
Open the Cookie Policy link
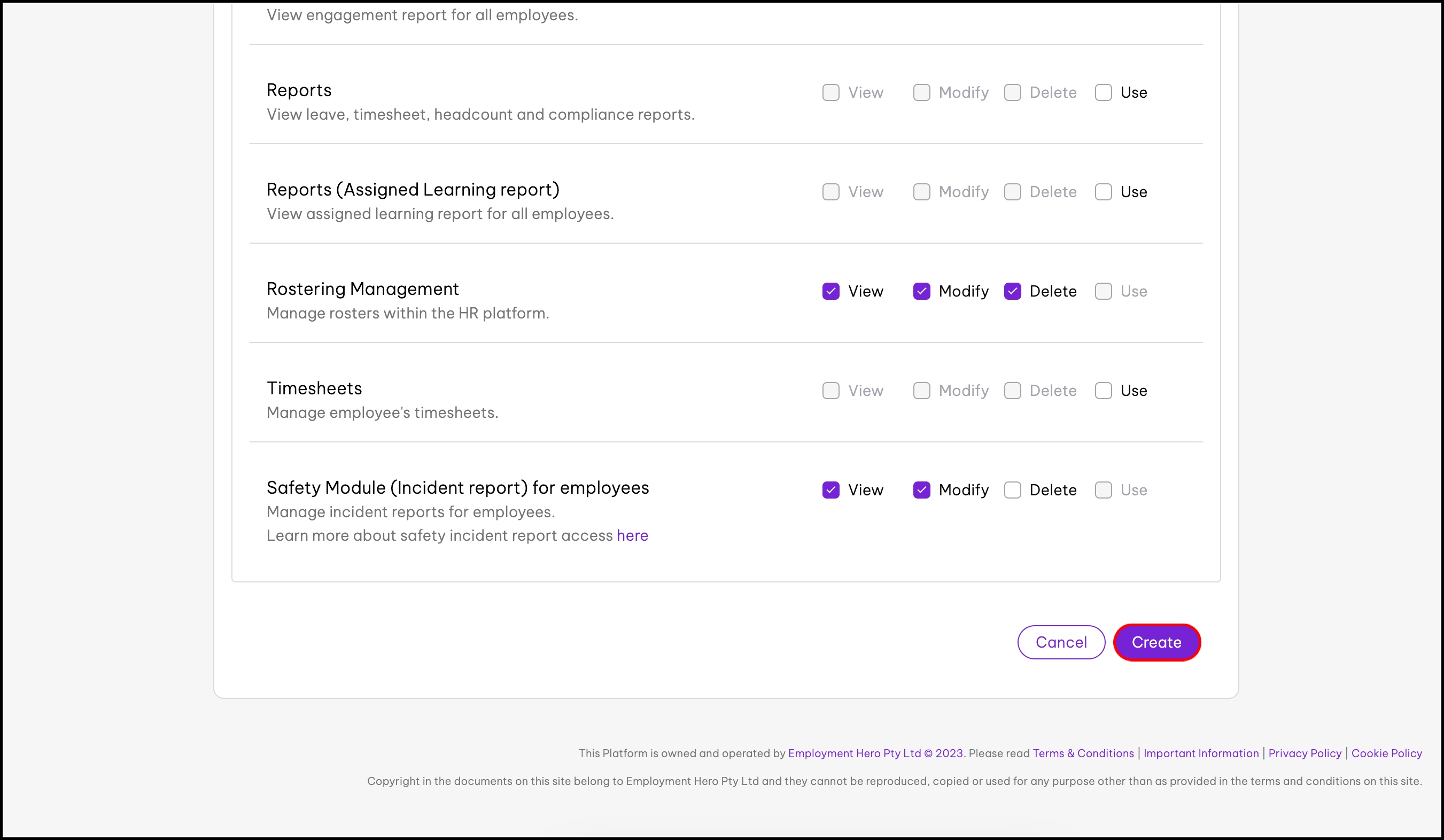click(1386, 753)
